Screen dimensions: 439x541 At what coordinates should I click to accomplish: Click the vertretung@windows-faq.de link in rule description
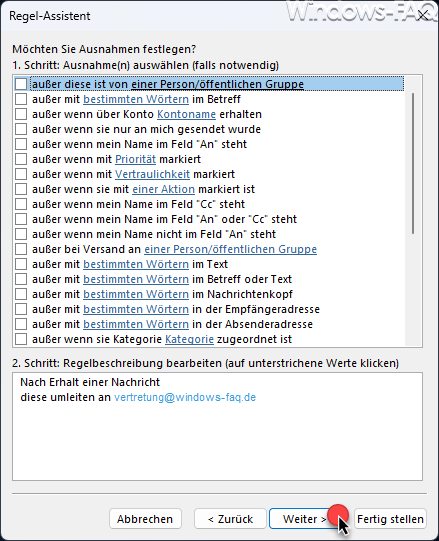pyautogui.click(x=185, y=397)
